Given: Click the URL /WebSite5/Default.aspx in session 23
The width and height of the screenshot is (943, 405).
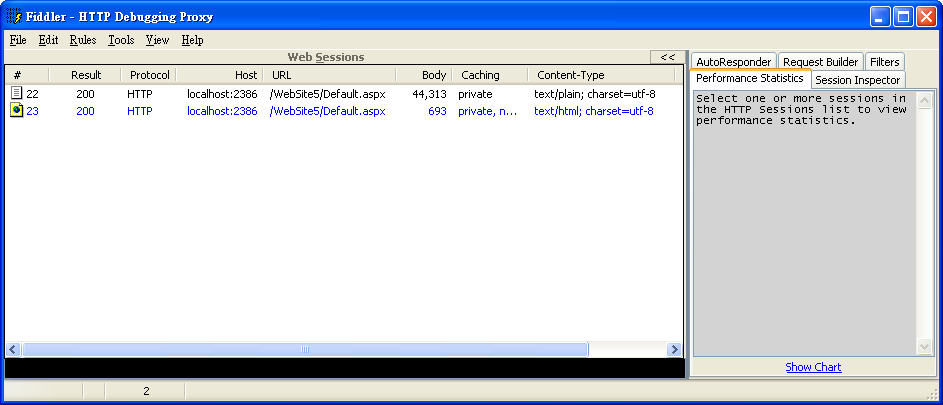Looking at the screenshot, I should tap(328, 111).
